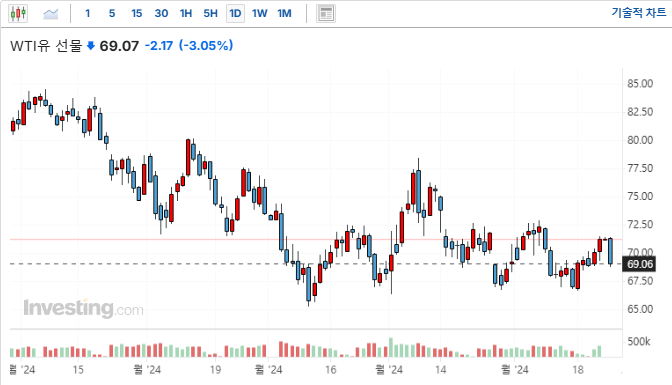The height and width of the screenshot is (385, 672).
Task: Click the 19 date axis label
Action: click(x=215, y=370)
